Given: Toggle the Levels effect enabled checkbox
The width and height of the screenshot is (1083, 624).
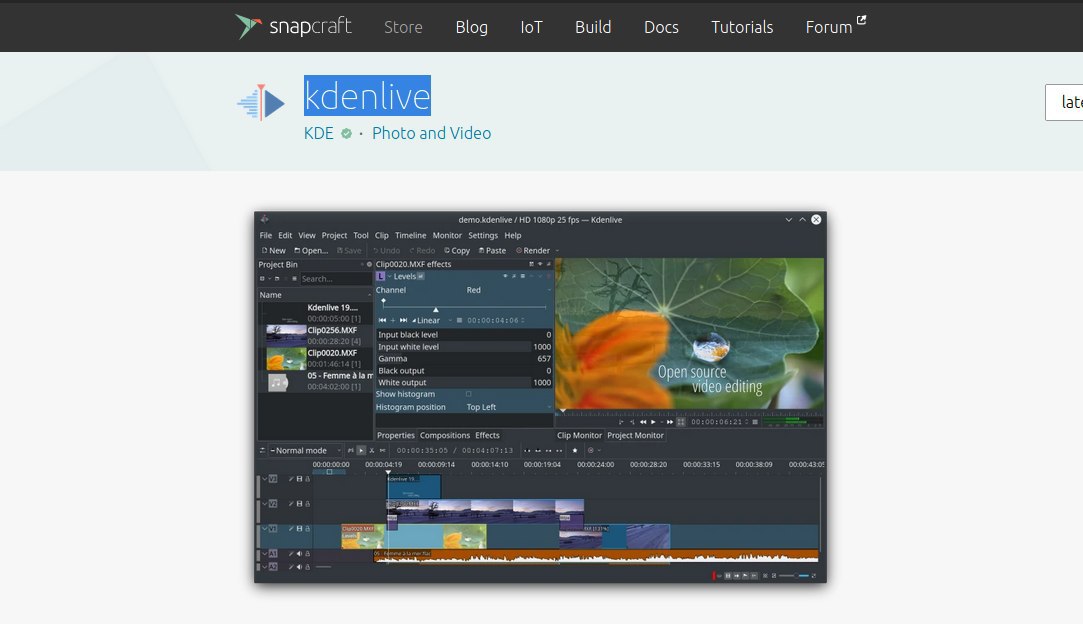Looking at the screenshot, I should [421, 276].
